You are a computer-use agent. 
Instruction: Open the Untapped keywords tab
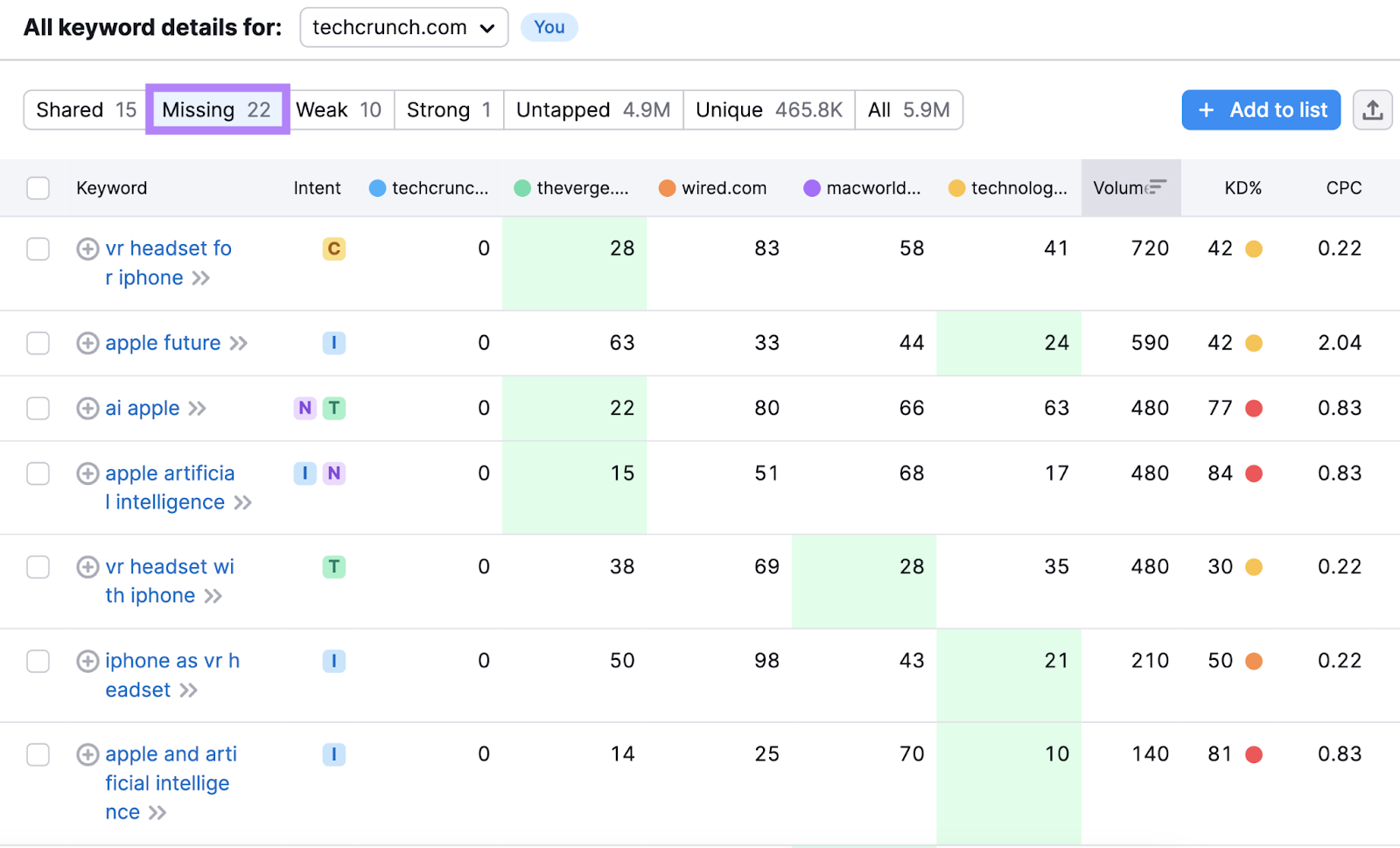tap(592, 109)
